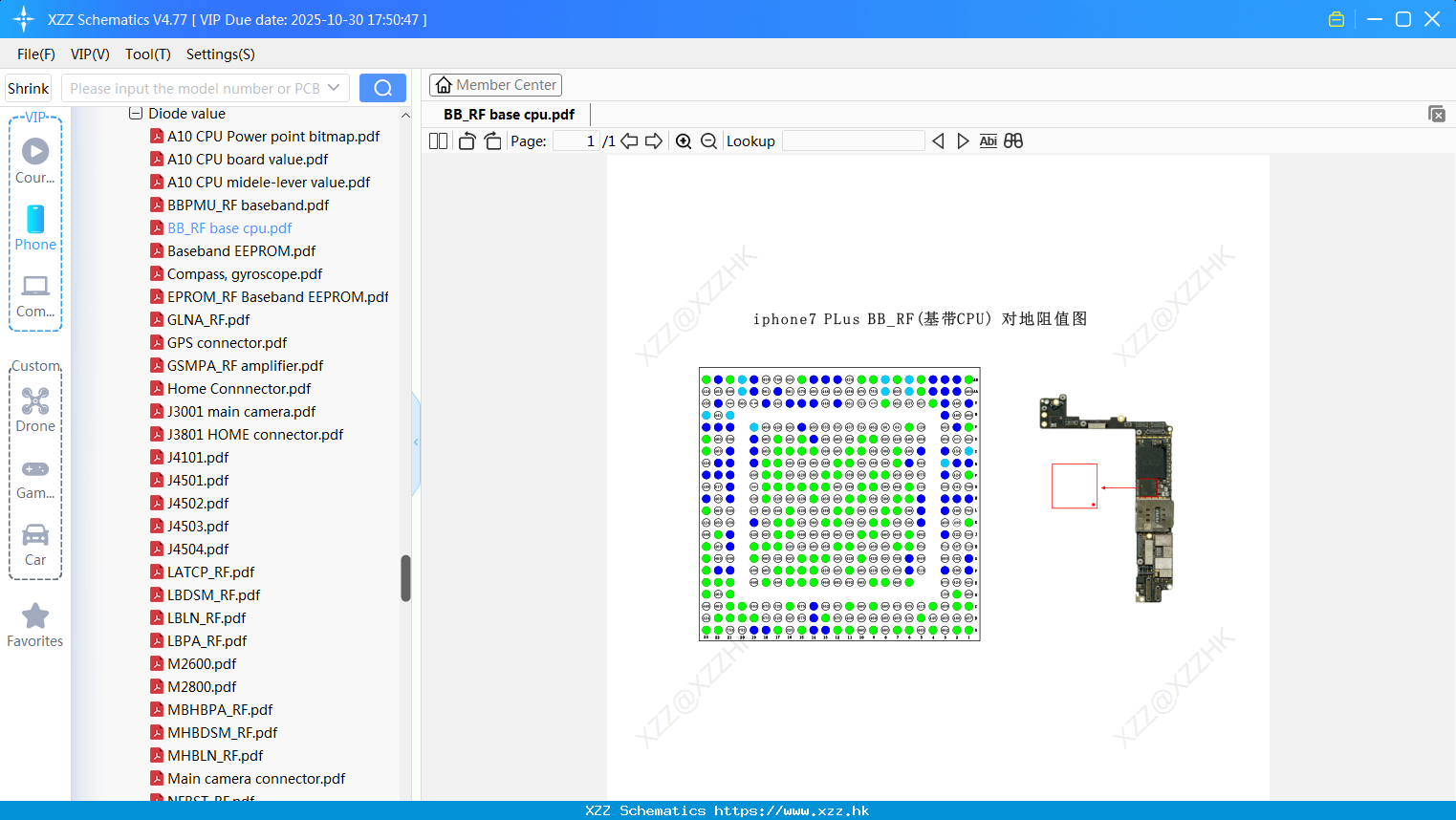
Task: Go to next page arrow
Action: point(654,141)
